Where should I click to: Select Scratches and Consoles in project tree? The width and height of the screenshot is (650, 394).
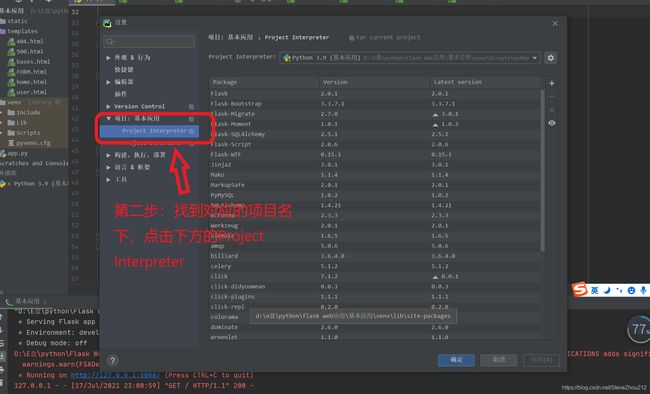34,163
